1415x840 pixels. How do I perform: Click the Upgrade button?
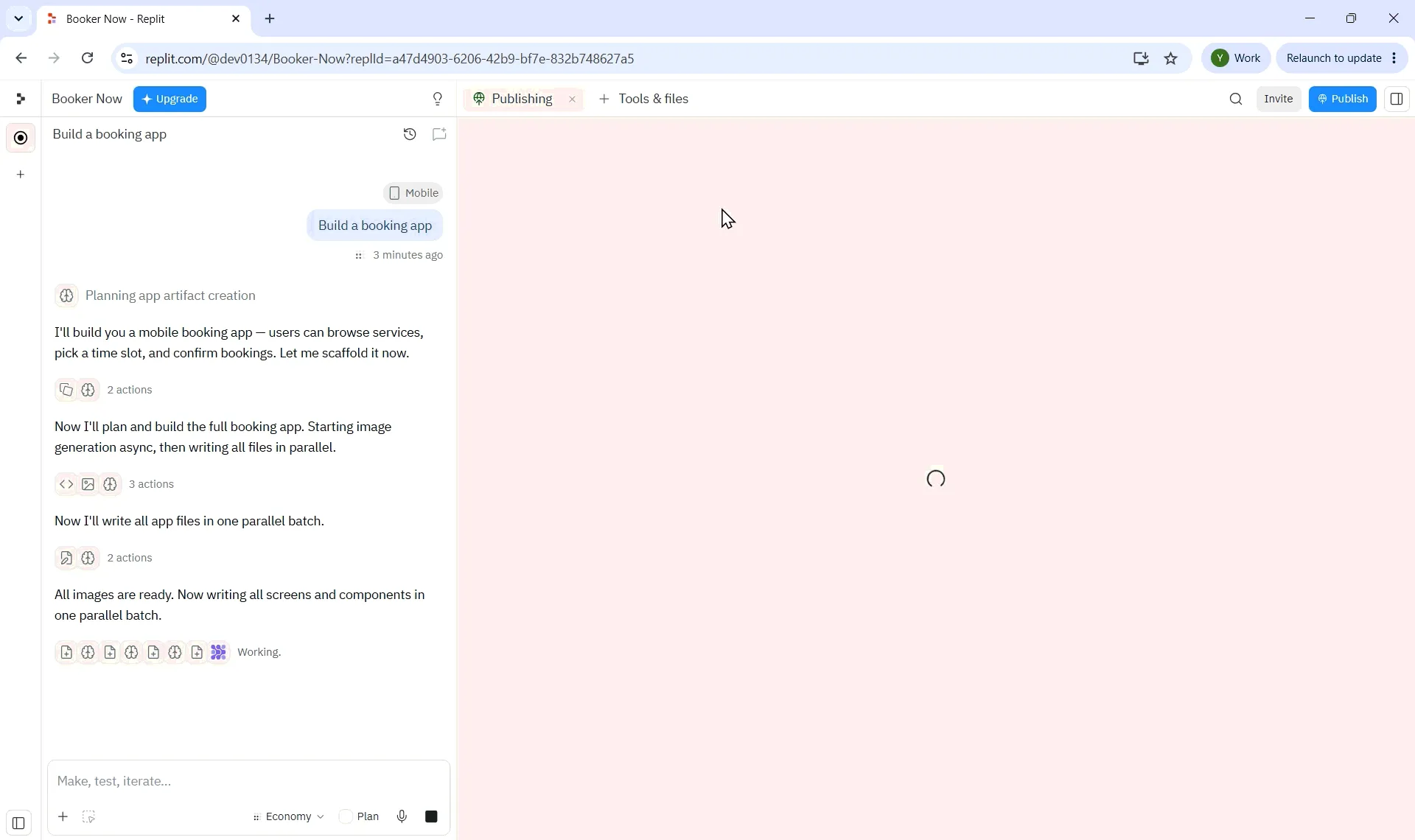click(170, 99)
